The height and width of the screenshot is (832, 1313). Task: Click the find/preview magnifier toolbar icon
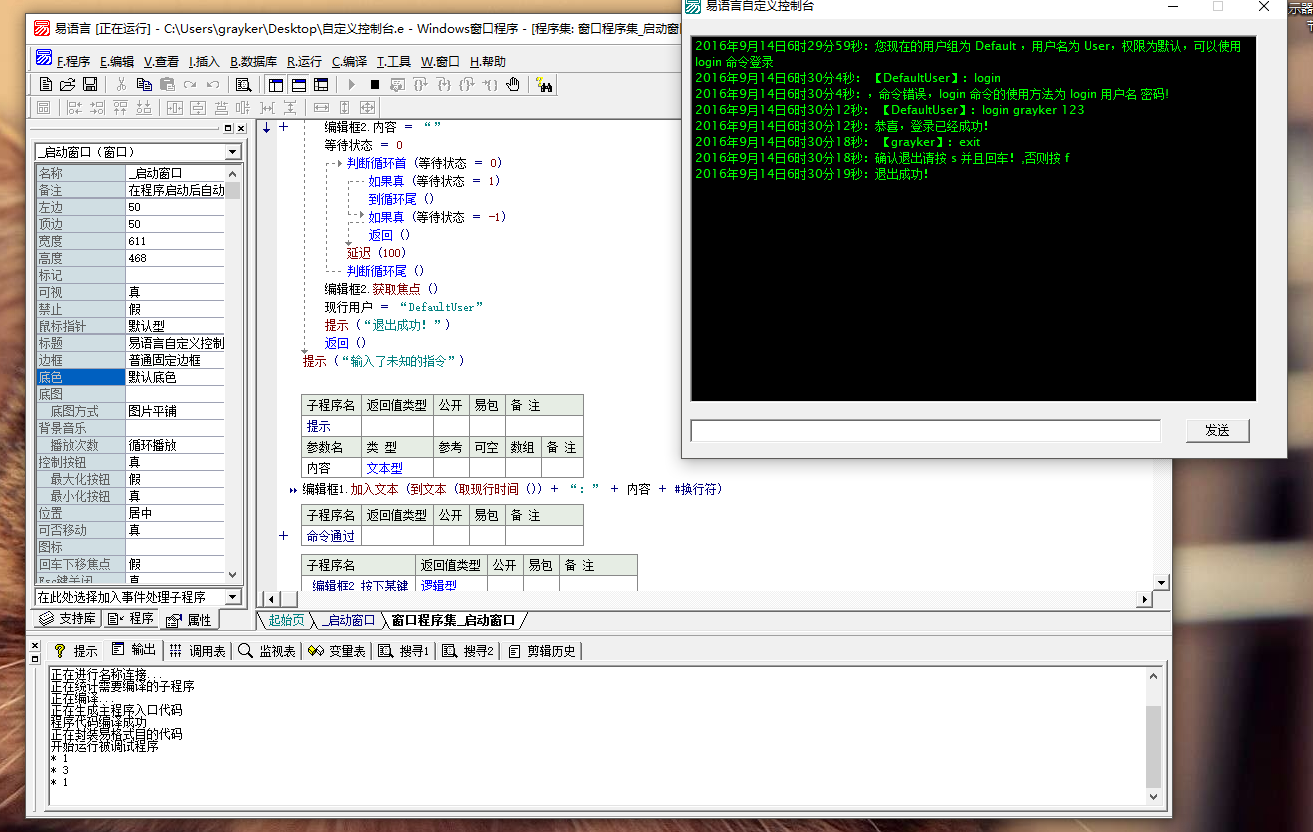click(243, 85)
